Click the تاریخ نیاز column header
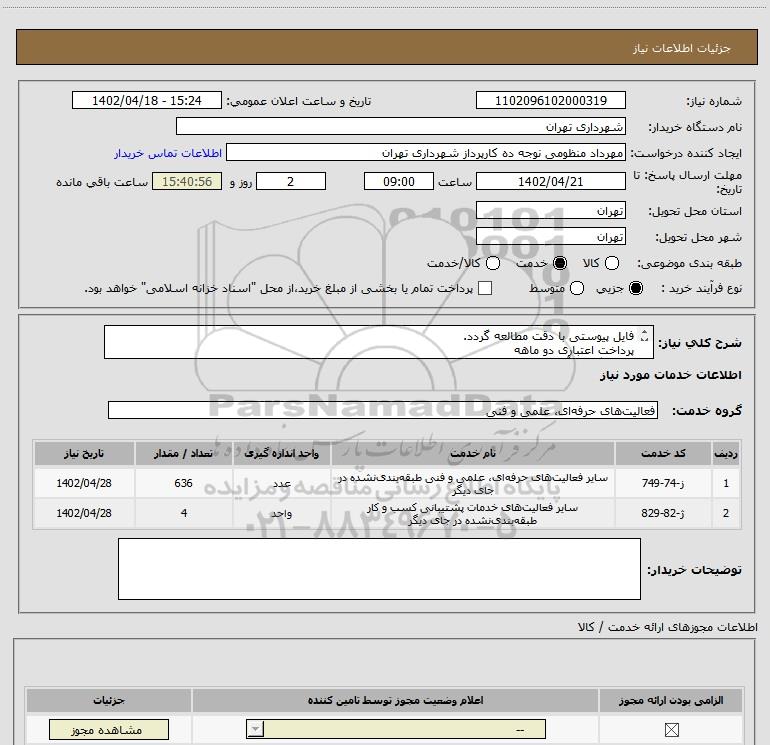Image resolution: width=770 pixels, height=745 pixels. point(84,453)
